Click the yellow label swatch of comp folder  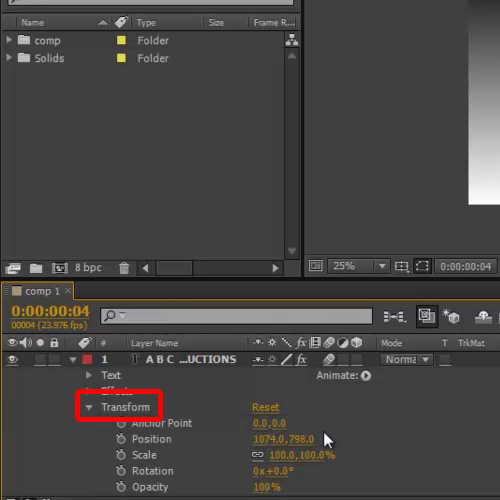point(121,40)
